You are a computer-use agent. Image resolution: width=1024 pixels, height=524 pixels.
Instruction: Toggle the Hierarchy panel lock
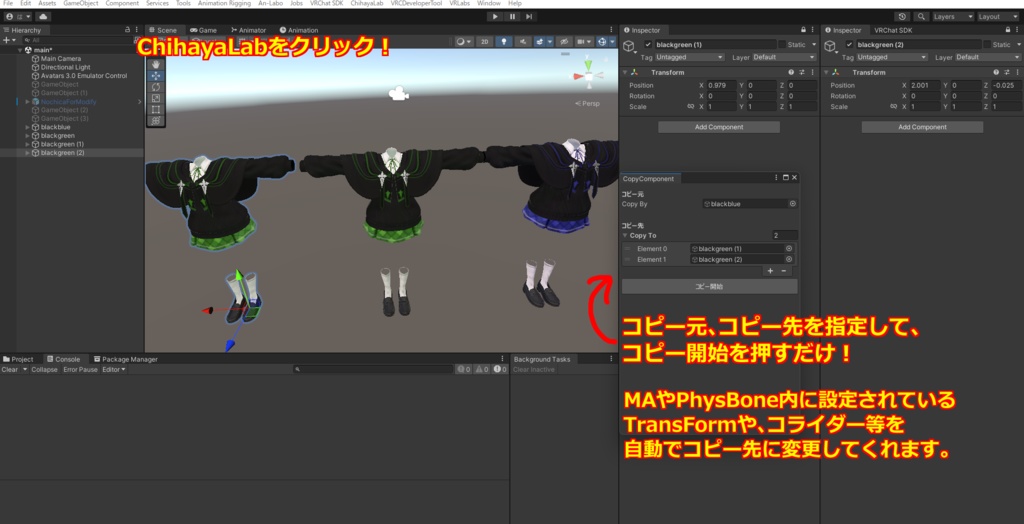(127, 30)
